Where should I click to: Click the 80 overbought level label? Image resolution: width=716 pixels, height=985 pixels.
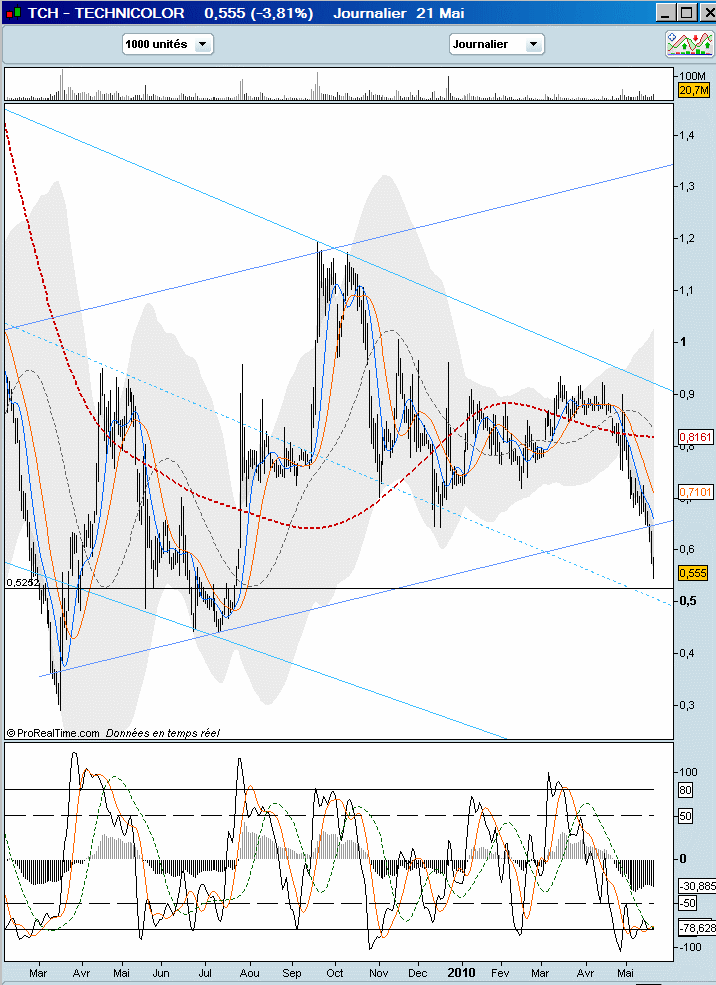click(686, 790)
